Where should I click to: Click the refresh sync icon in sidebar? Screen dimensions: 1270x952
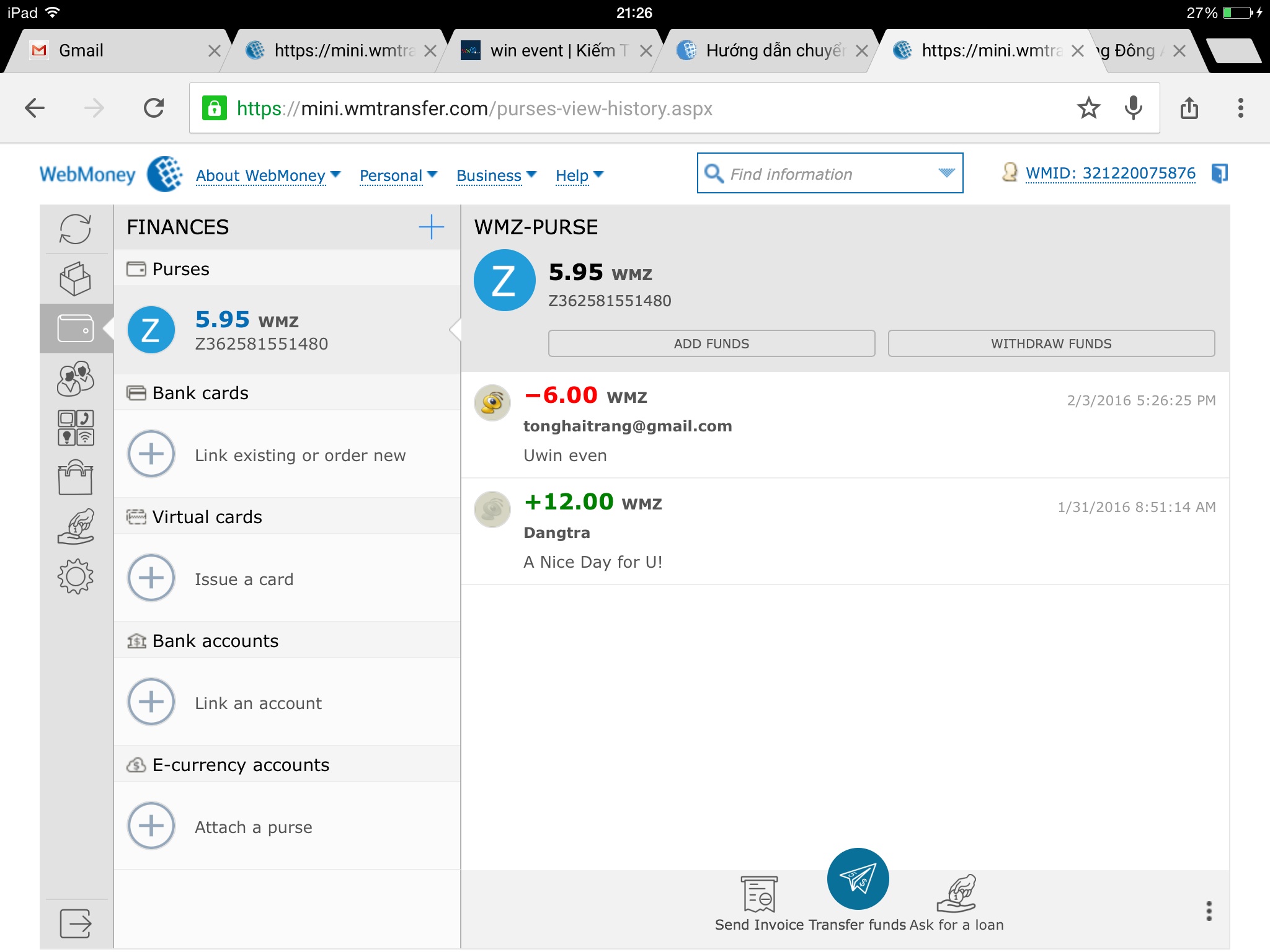click(x=76, y=229)
